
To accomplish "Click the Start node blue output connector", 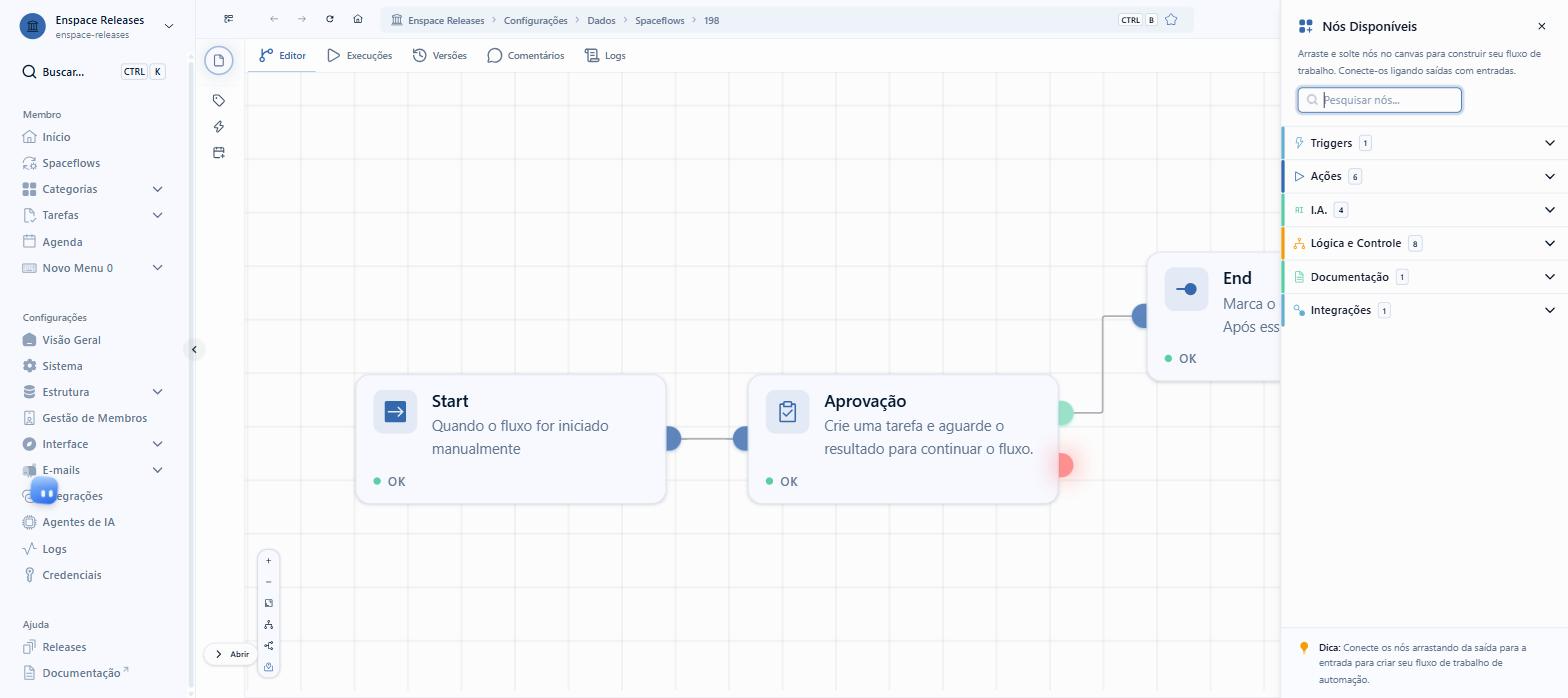I will (x=672, y=438).
